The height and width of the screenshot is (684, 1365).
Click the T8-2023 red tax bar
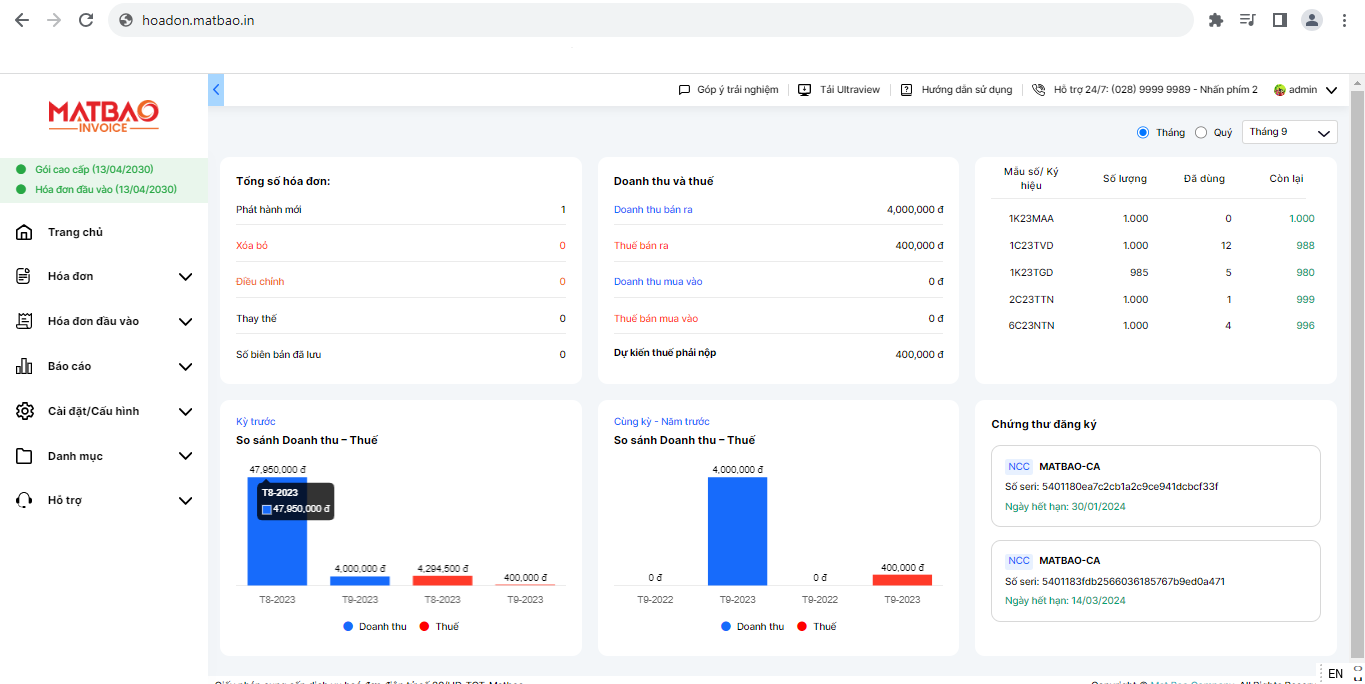point(442,580)
